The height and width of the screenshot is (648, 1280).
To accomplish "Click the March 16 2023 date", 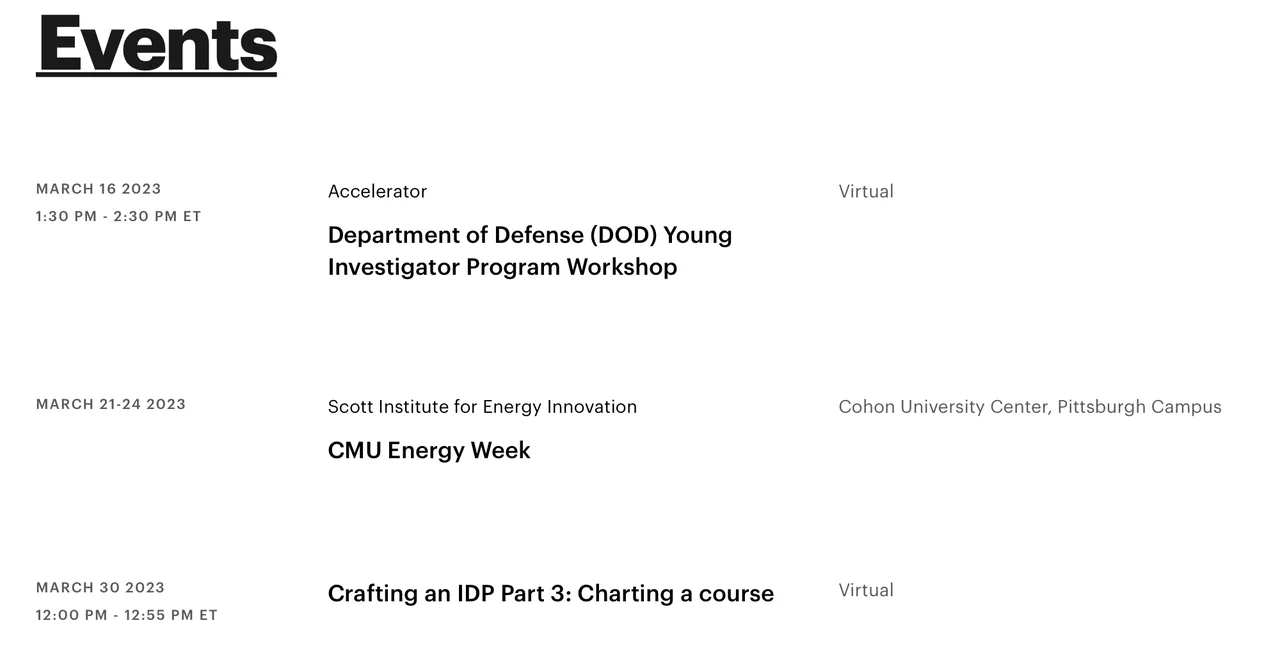I will pyautogui.click(x=98, y=189).
